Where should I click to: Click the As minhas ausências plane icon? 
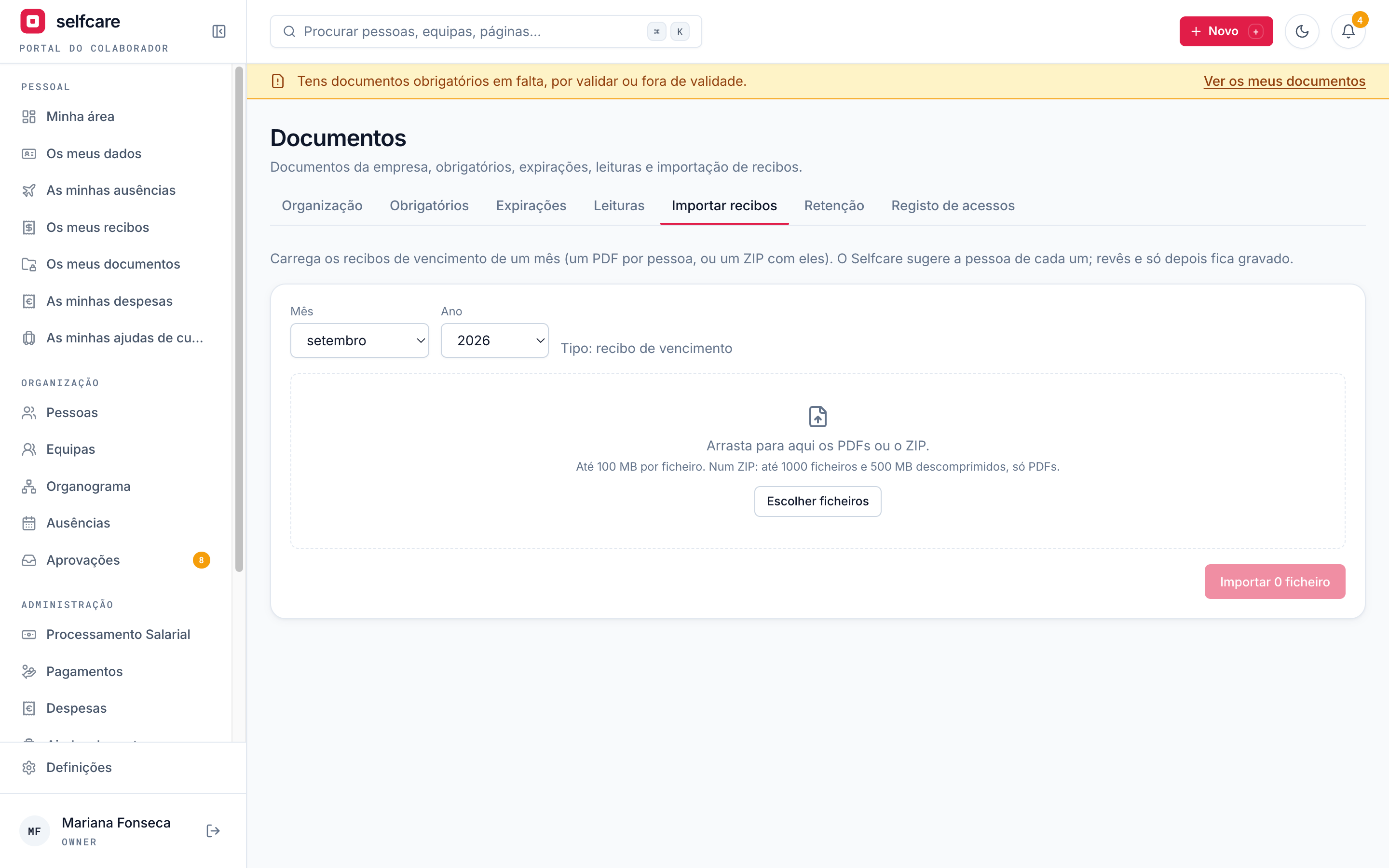[29, 190]
